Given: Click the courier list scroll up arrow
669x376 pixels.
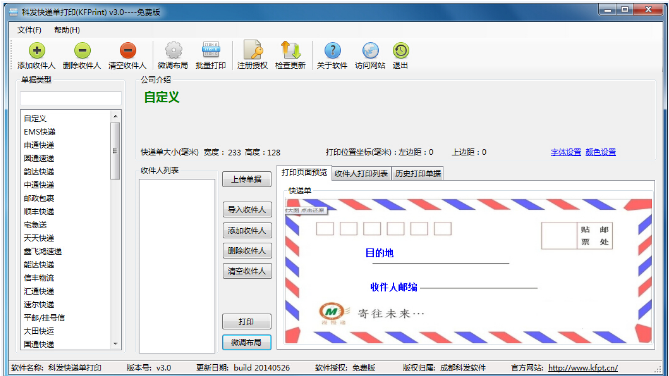Looking at the screenshot, I should click(115, 116).
